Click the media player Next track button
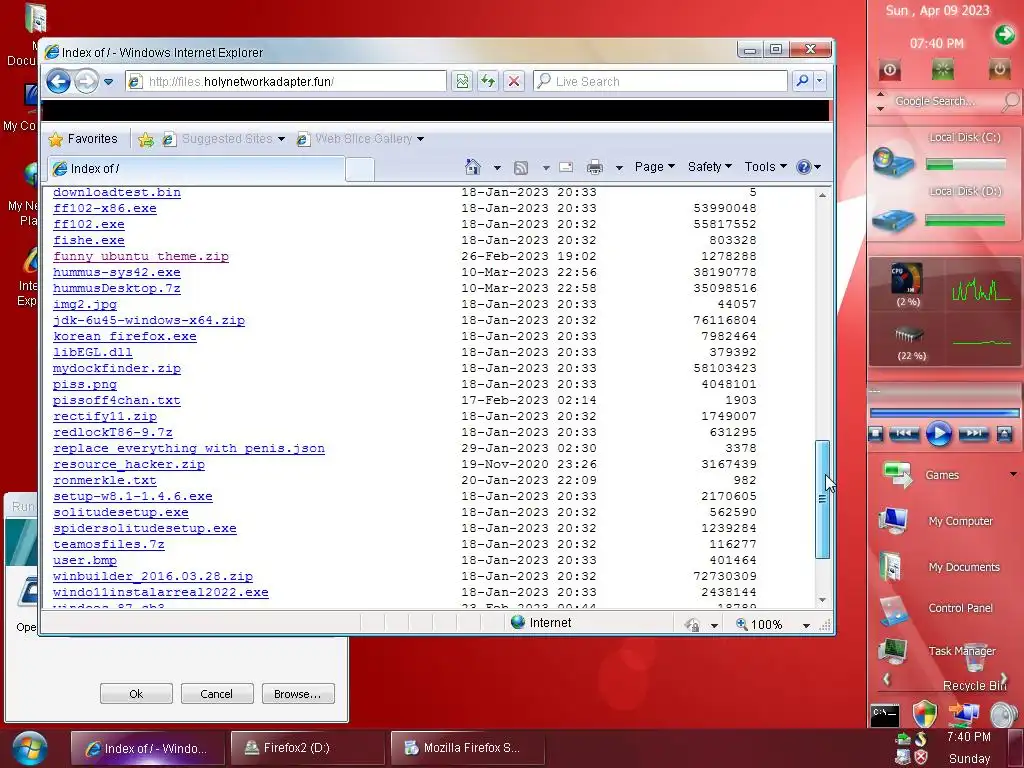This screenshot has width=1024, height=768. pos(973,433)
